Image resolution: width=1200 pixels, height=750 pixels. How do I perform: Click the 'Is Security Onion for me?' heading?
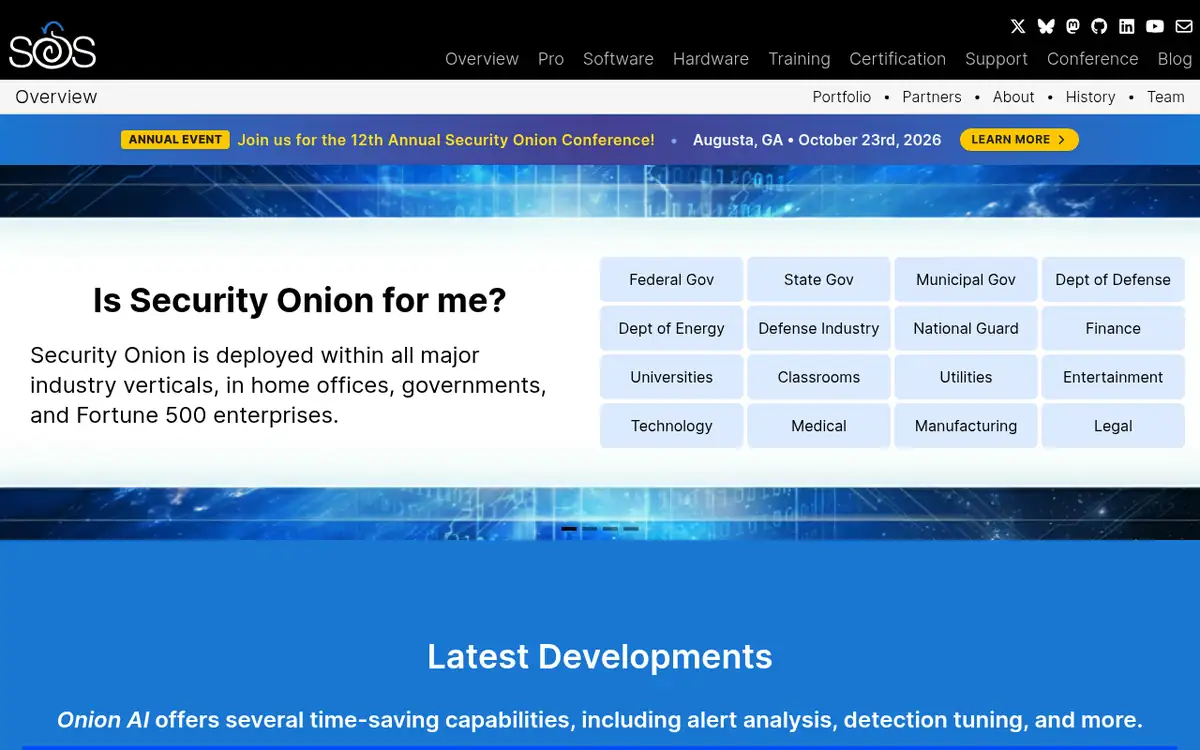pyautogui.click(x=300, y=300)
